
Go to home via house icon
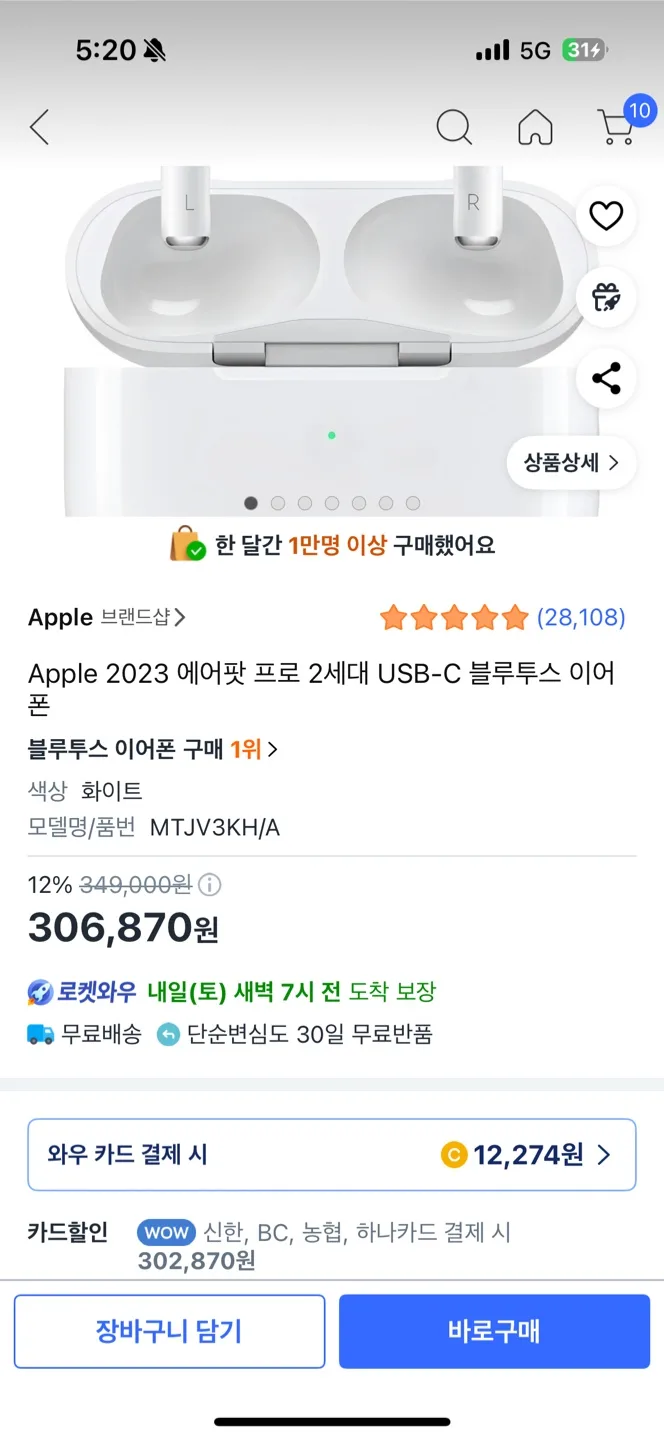pyautogui.click(x=535, y=128)
